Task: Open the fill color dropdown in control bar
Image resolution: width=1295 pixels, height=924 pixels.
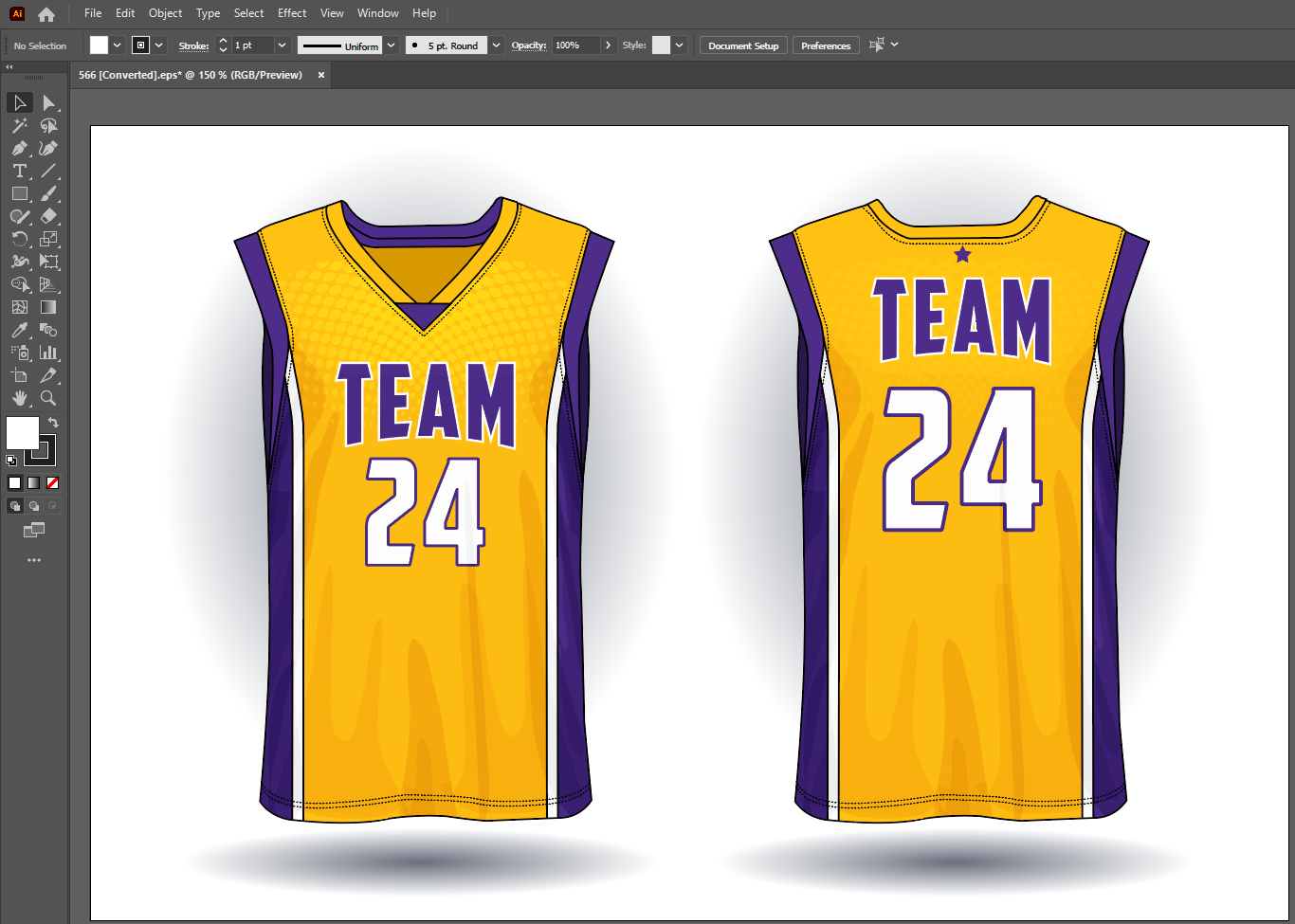Action: tap(118, 45)
